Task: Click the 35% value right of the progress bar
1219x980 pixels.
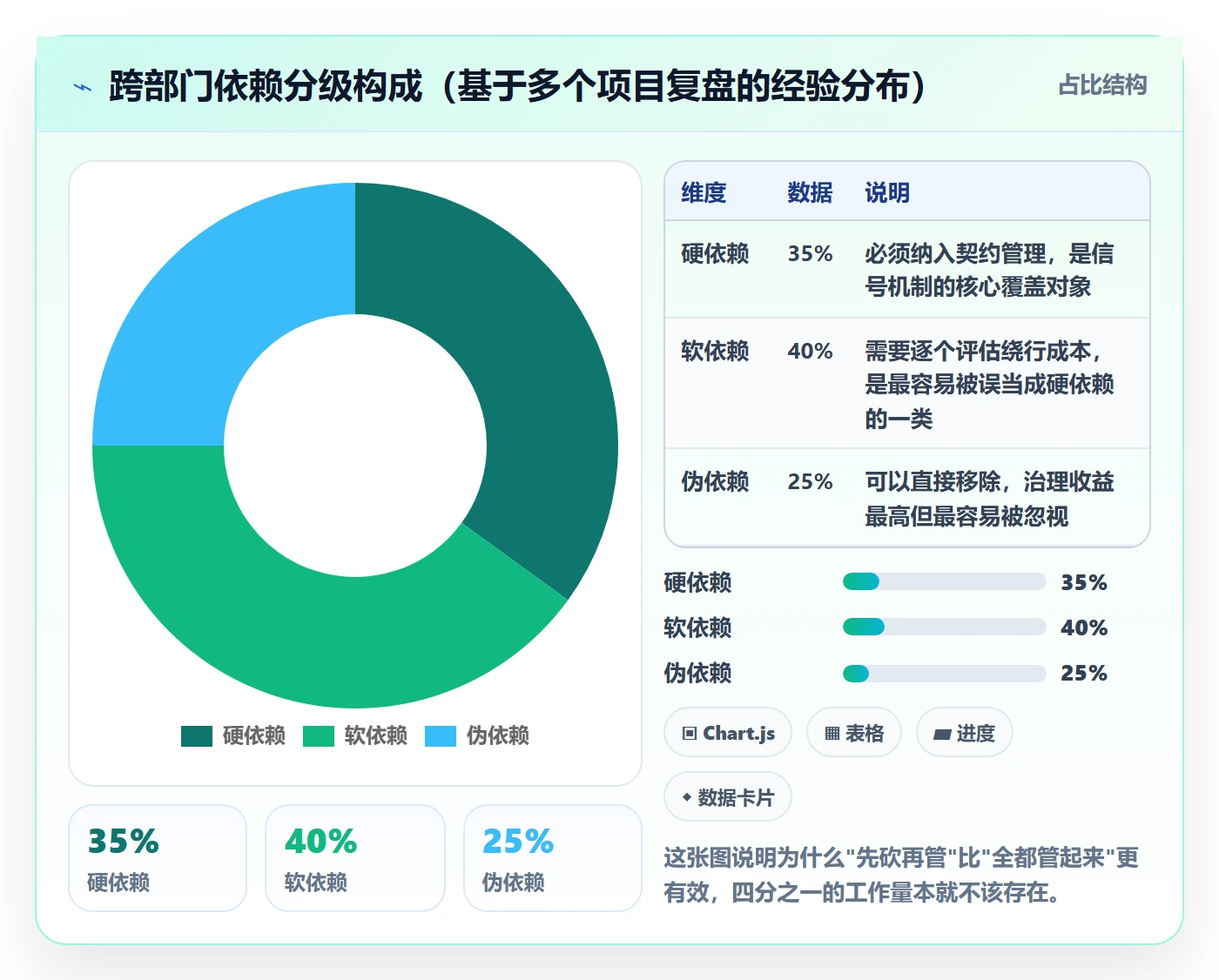Action: pyautogui.click(x=1084, y=582)
